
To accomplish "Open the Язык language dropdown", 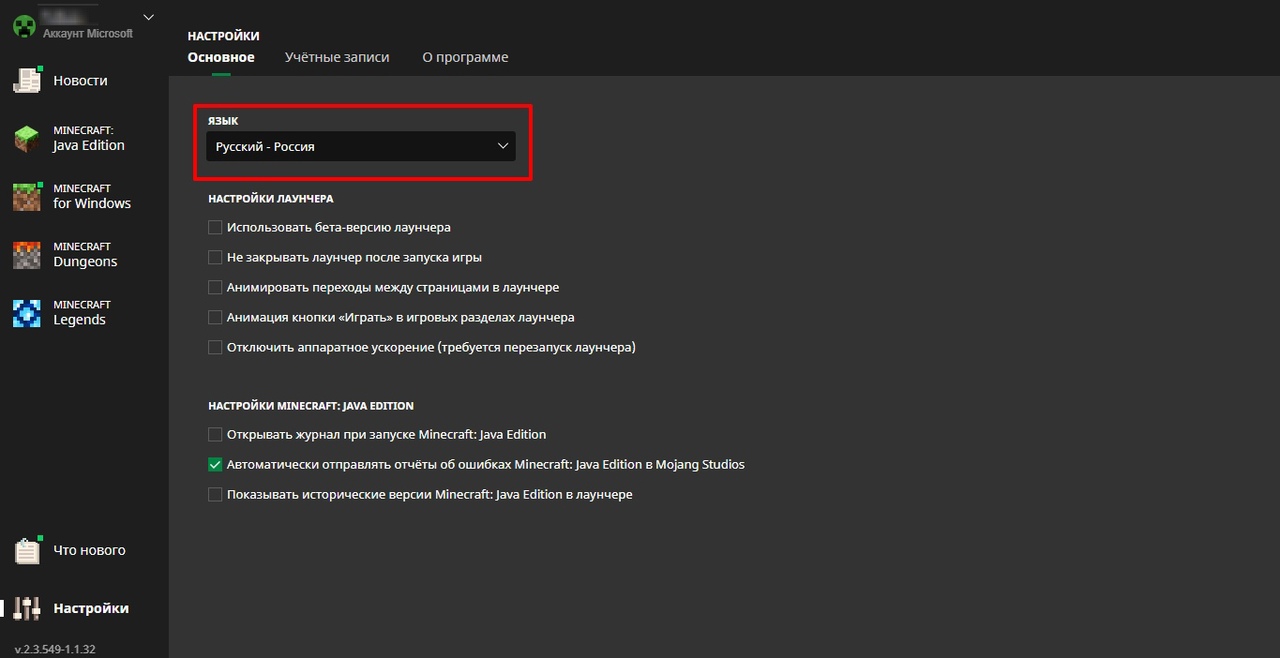I will [x=360, y=146].
